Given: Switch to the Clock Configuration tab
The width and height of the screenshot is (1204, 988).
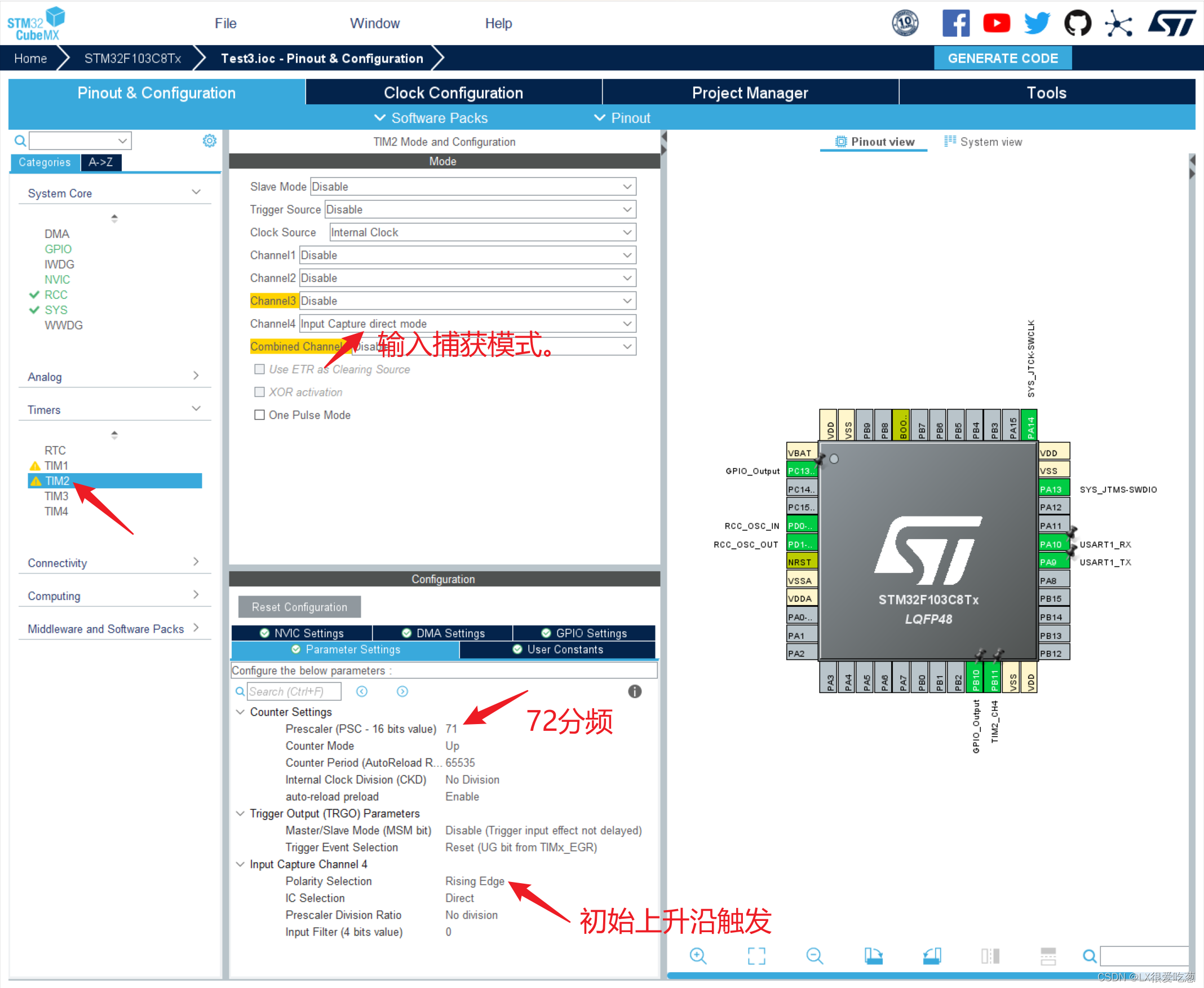Looking at the screenshot, I should coord(453,93).
